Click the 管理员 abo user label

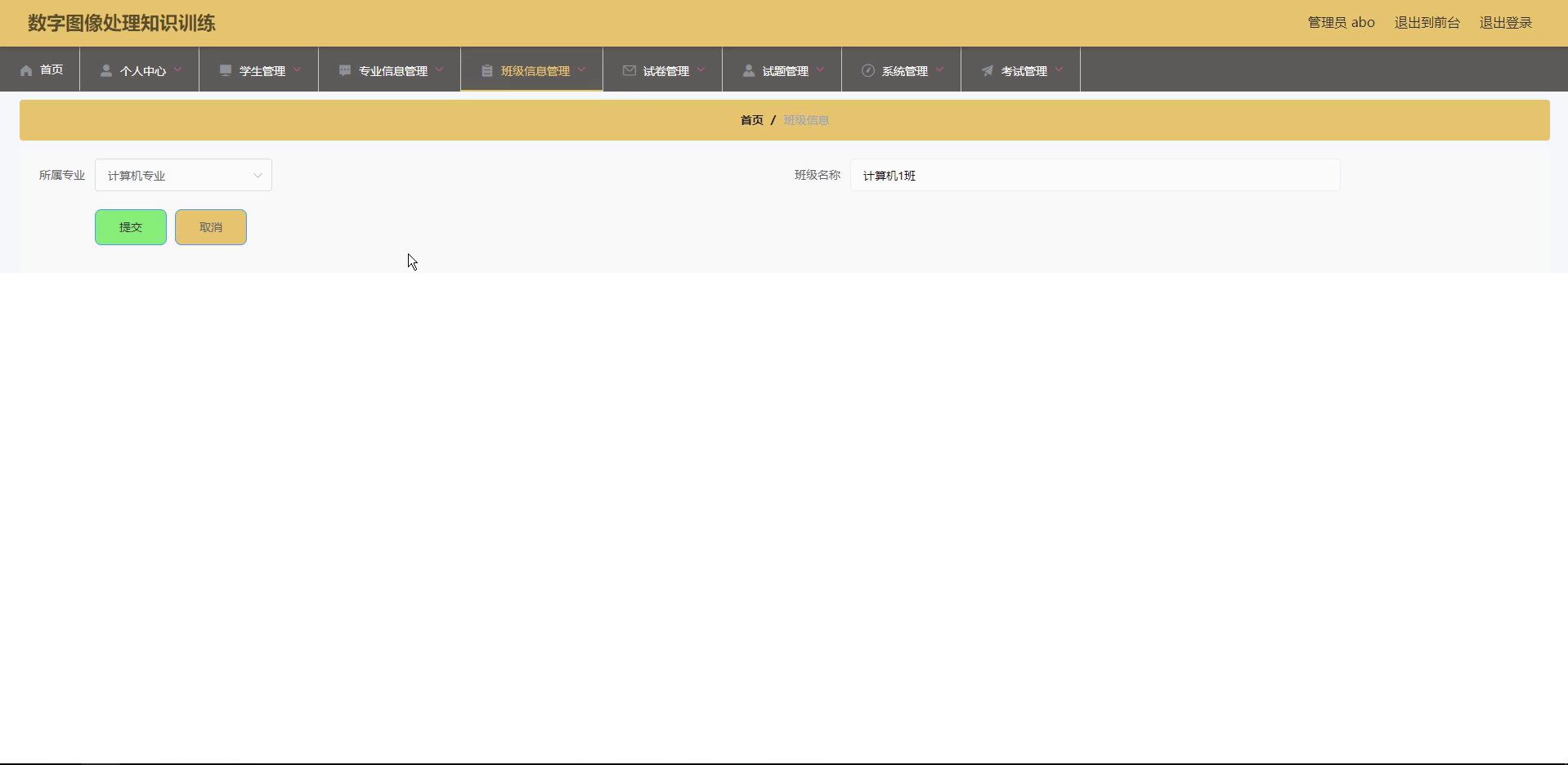[x=1341, y=23]
